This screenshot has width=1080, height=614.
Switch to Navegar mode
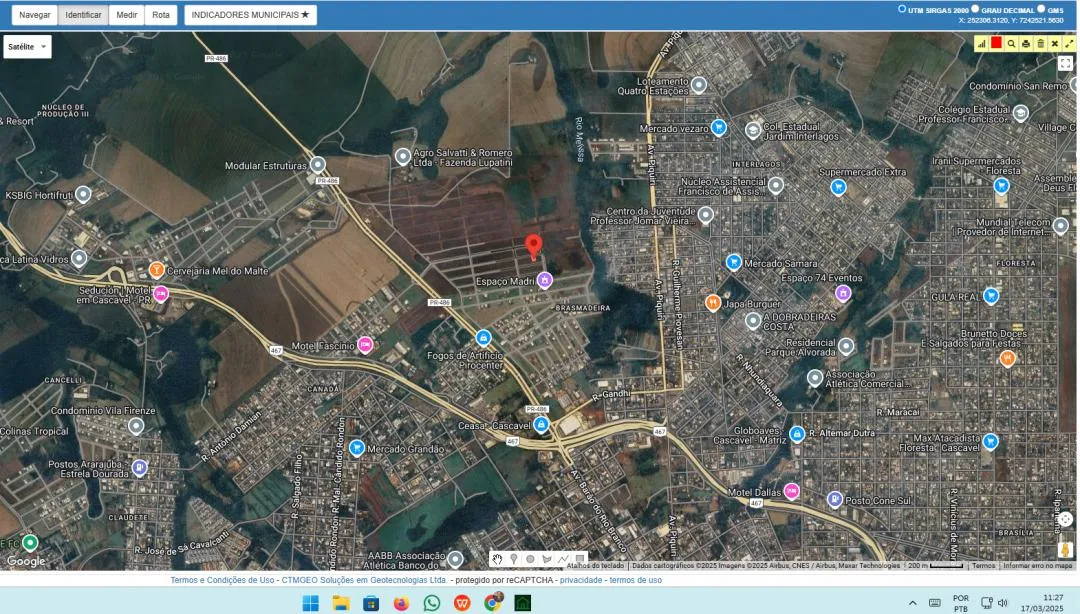[x=34, y=14]
